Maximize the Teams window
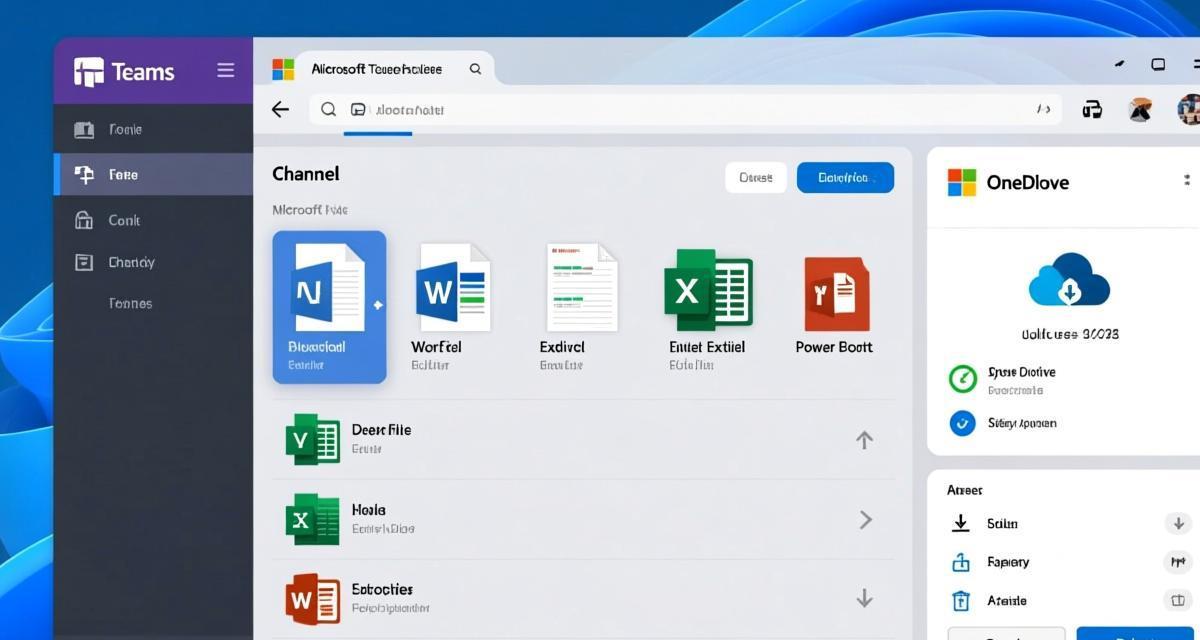 pyautogui.click(x=1158, y=64)
